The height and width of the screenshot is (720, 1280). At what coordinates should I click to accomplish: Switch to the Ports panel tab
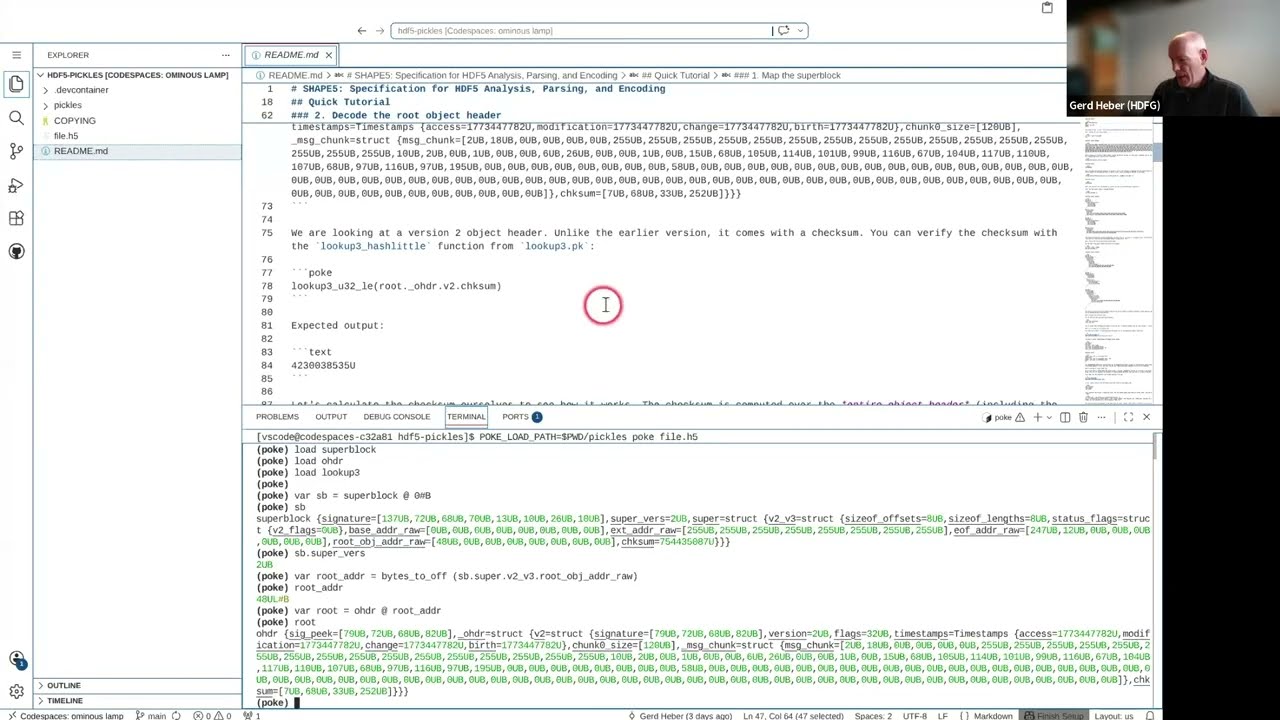click(x=522, y=417)
